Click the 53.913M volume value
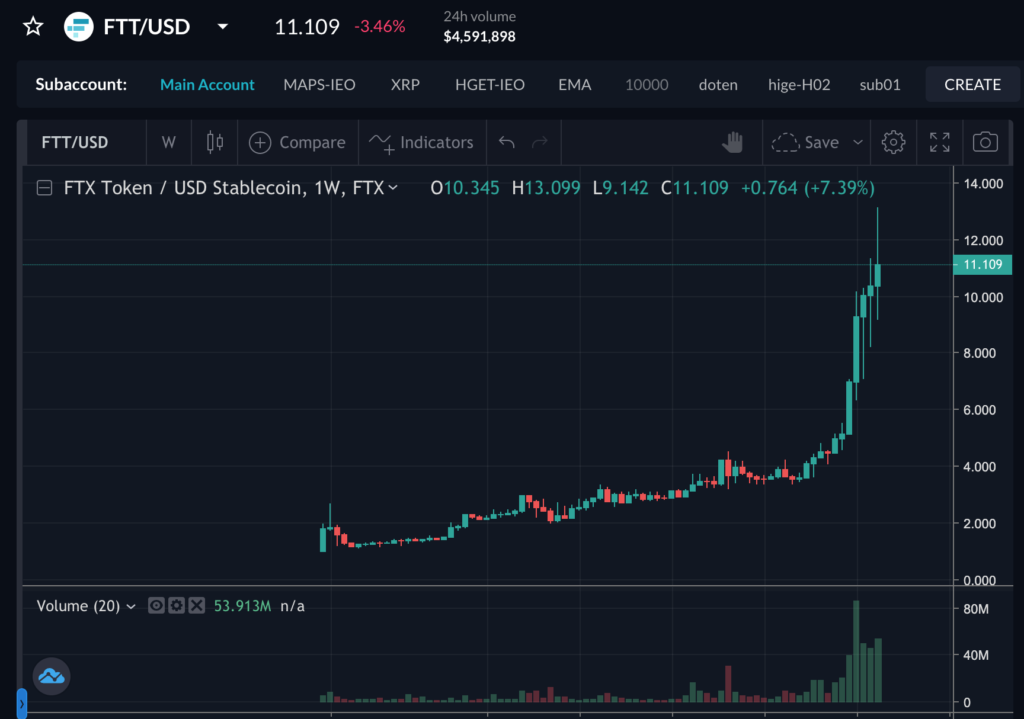This screenshot has width=1024, height=719. (x=242, y=606)
